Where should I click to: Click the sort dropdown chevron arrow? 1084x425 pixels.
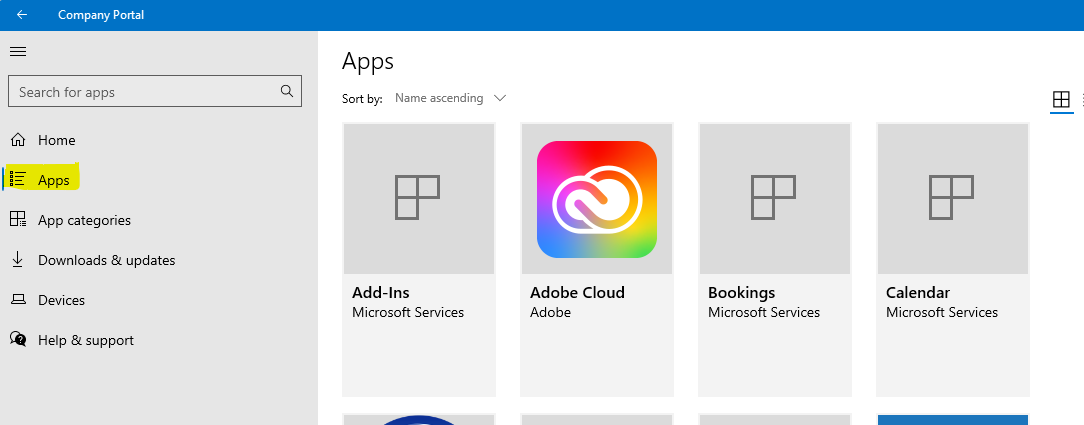[500, 98]
